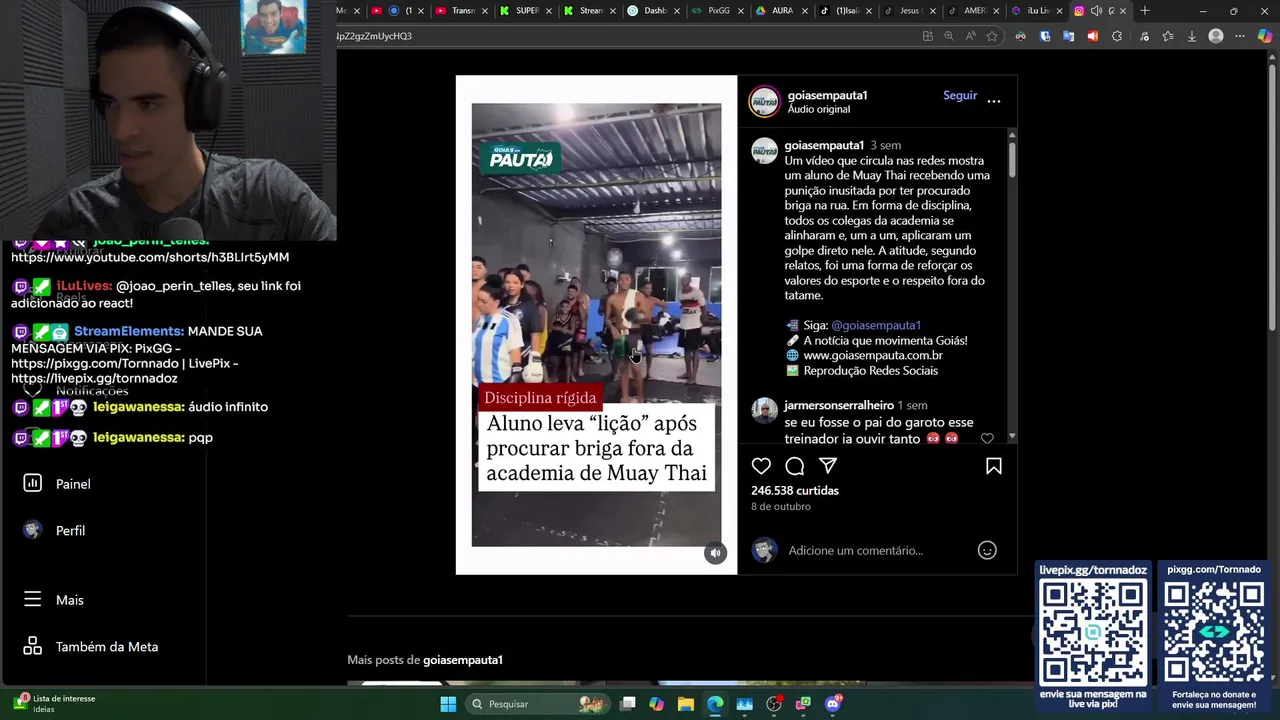
Task: Open emoji picker in the comment box
Action: (987, 550)
